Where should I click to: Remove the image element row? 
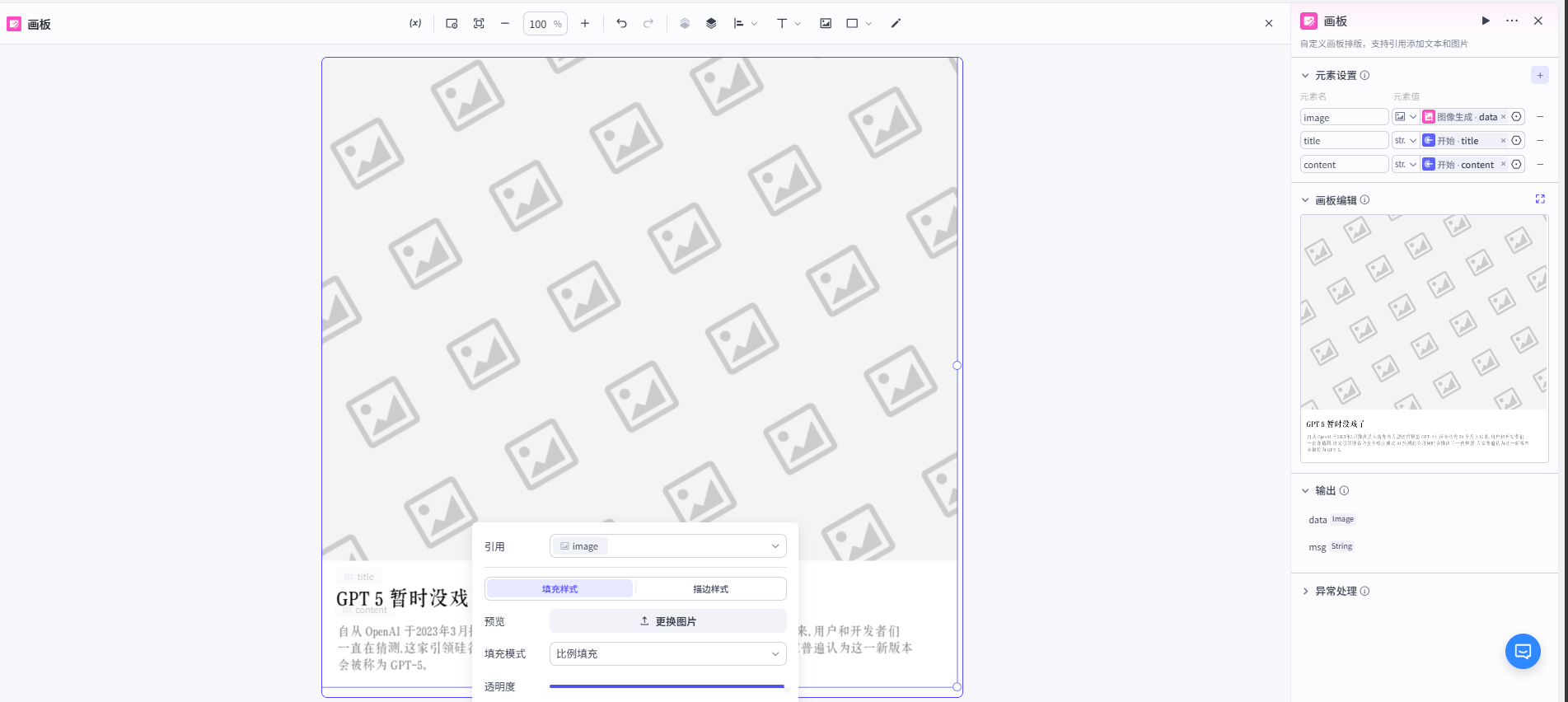[1540, 117]
